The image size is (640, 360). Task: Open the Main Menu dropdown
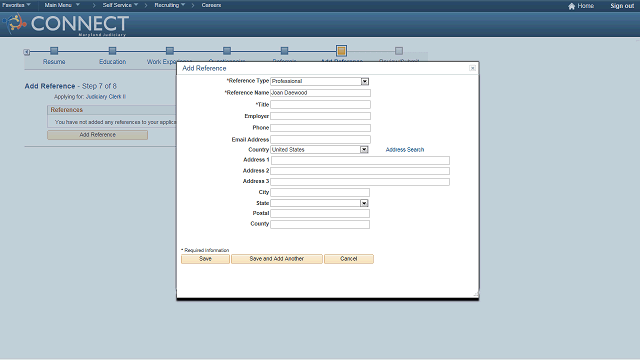(62, 5)
